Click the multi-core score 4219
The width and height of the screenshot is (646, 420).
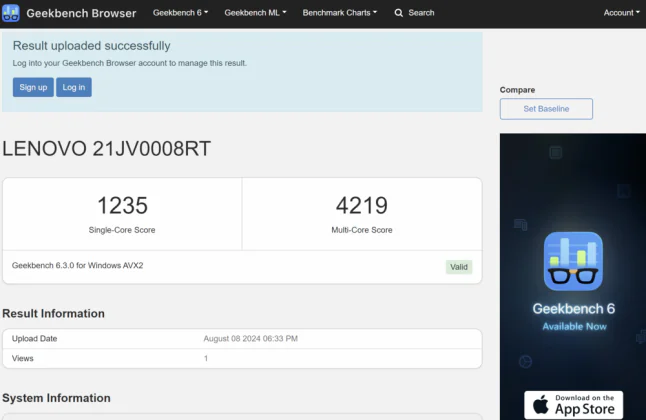pos(362,205)
